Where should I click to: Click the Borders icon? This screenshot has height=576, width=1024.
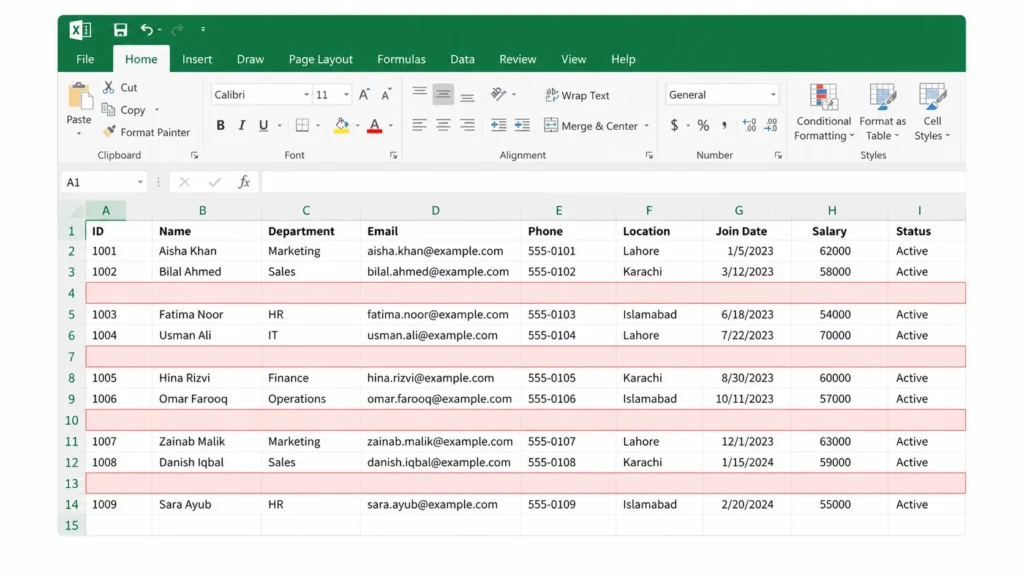[x=302, y=125]
